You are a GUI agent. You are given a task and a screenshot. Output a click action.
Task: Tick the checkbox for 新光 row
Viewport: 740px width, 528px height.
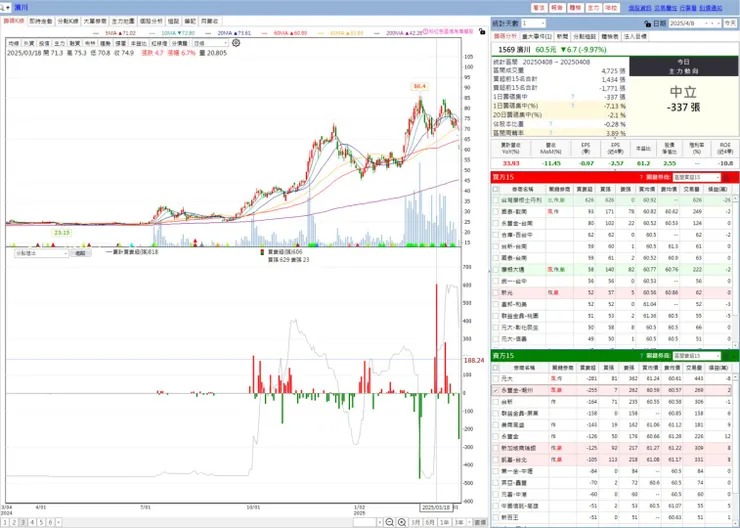496,293
